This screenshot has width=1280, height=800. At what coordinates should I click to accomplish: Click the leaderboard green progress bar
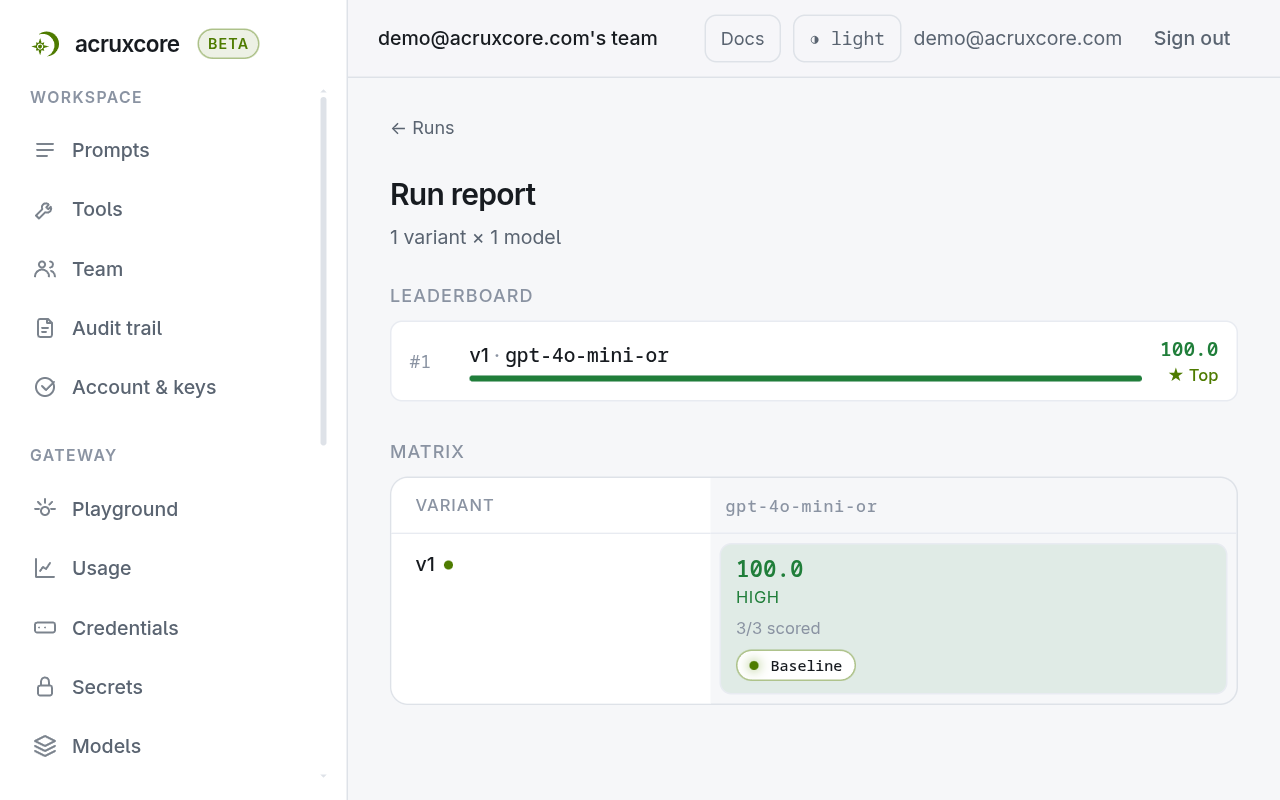tap(805, 378)
